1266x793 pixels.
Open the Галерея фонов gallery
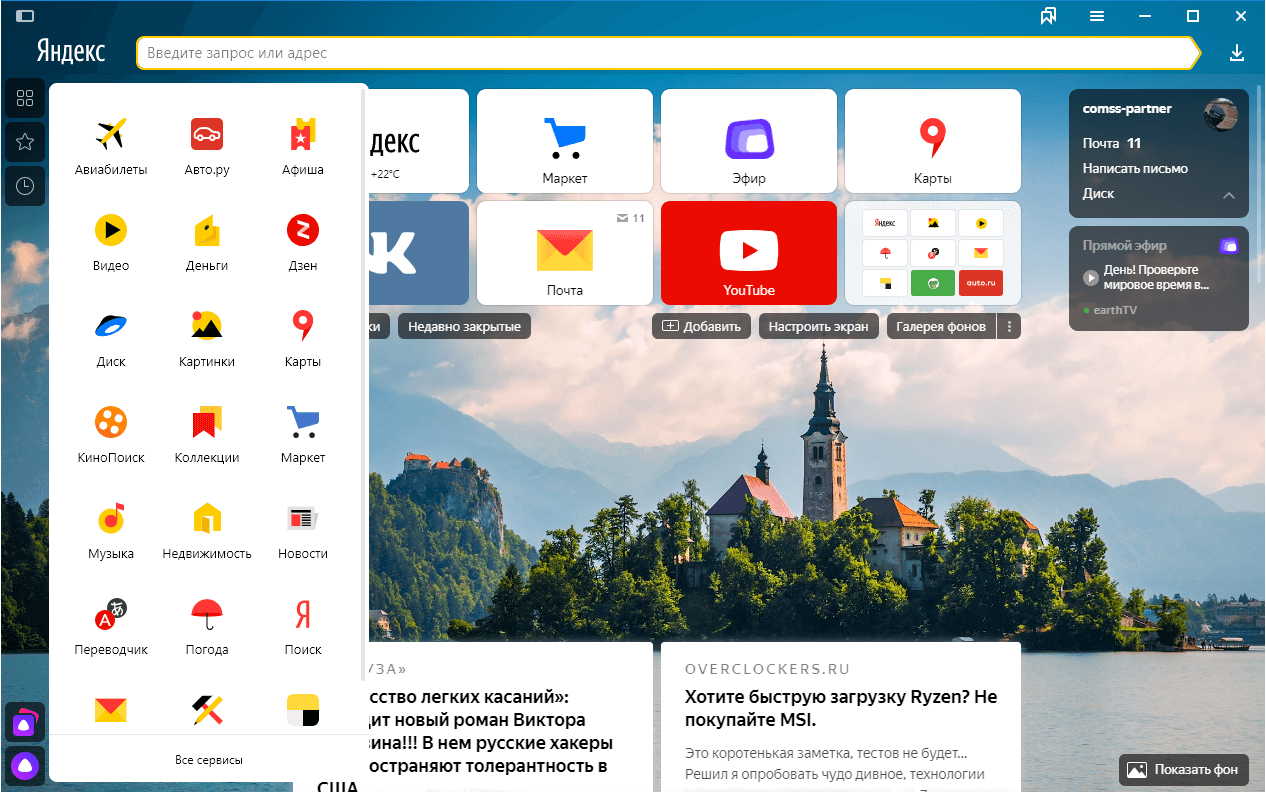pyautogui.click(x=941, y=326)
